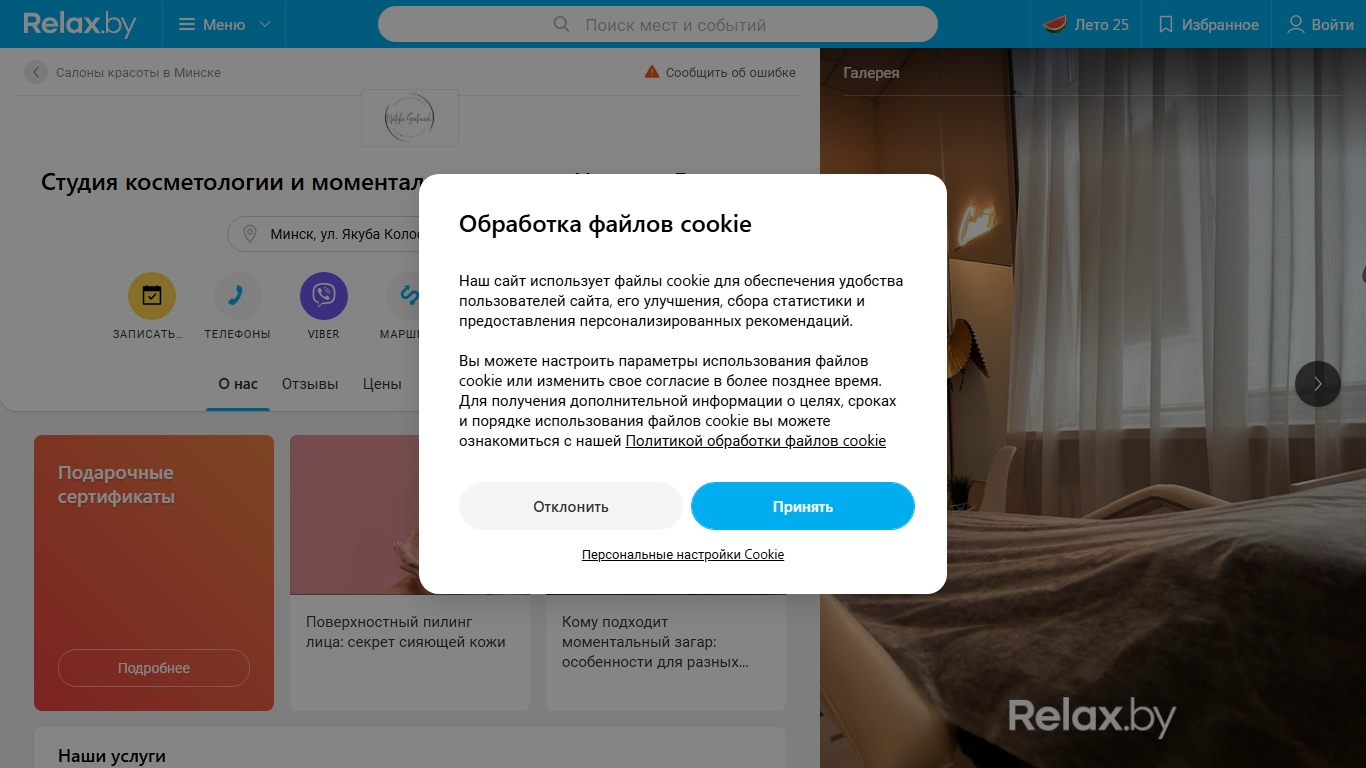Decline cookies with Отклонить button
This screenshot has height=768, width=1366.
[571, 506]
